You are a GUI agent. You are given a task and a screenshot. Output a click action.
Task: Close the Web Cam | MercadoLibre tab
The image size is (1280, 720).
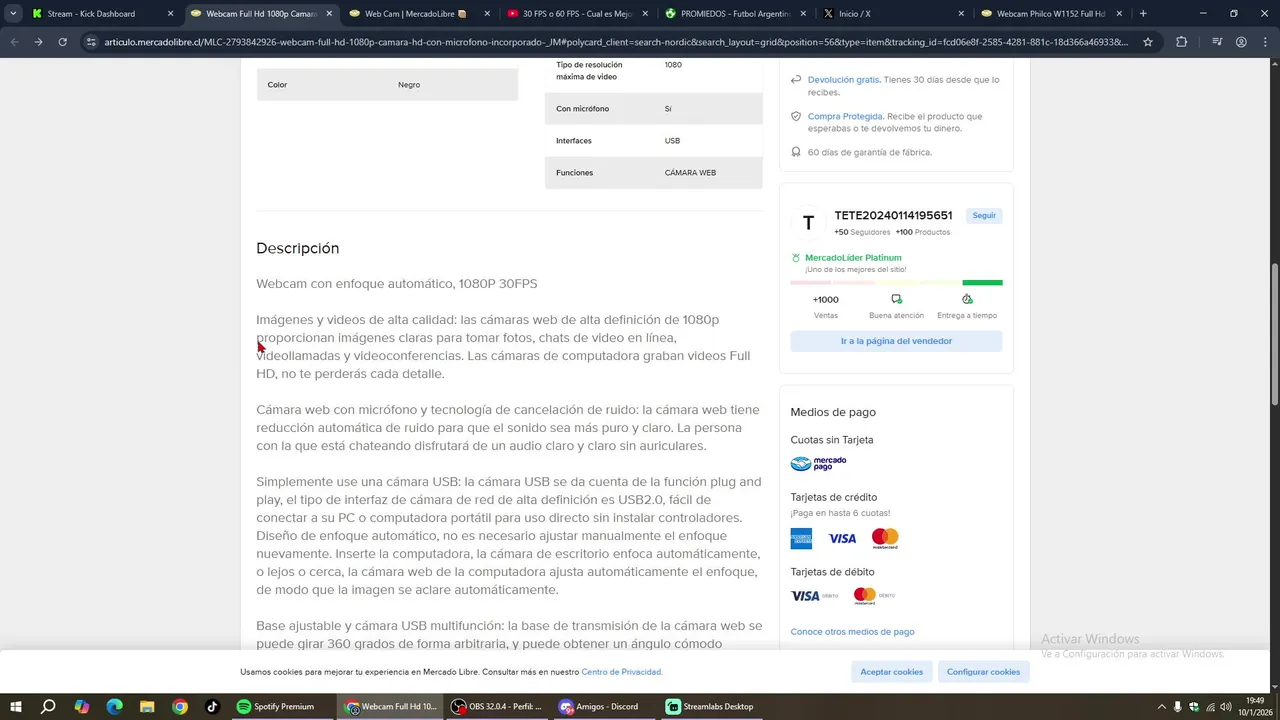pyautogui.click(x=487, y=14)
